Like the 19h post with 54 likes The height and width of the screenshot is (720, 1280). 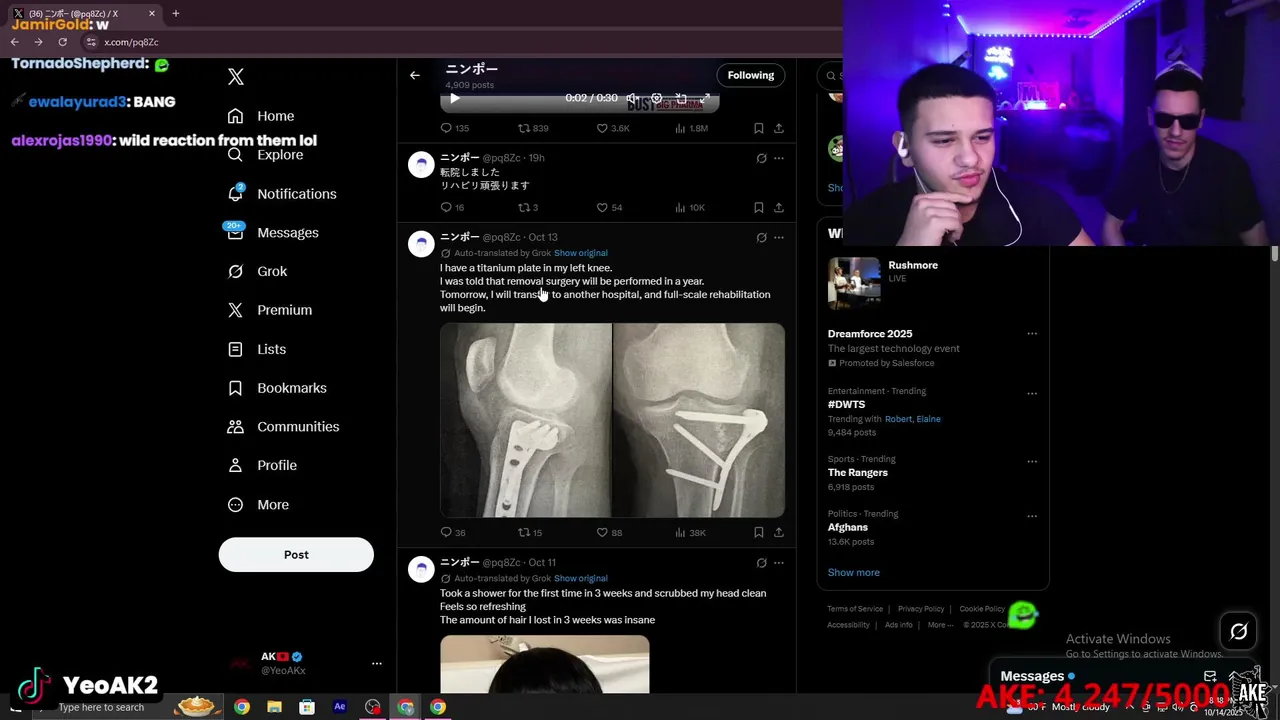[609, 207]
